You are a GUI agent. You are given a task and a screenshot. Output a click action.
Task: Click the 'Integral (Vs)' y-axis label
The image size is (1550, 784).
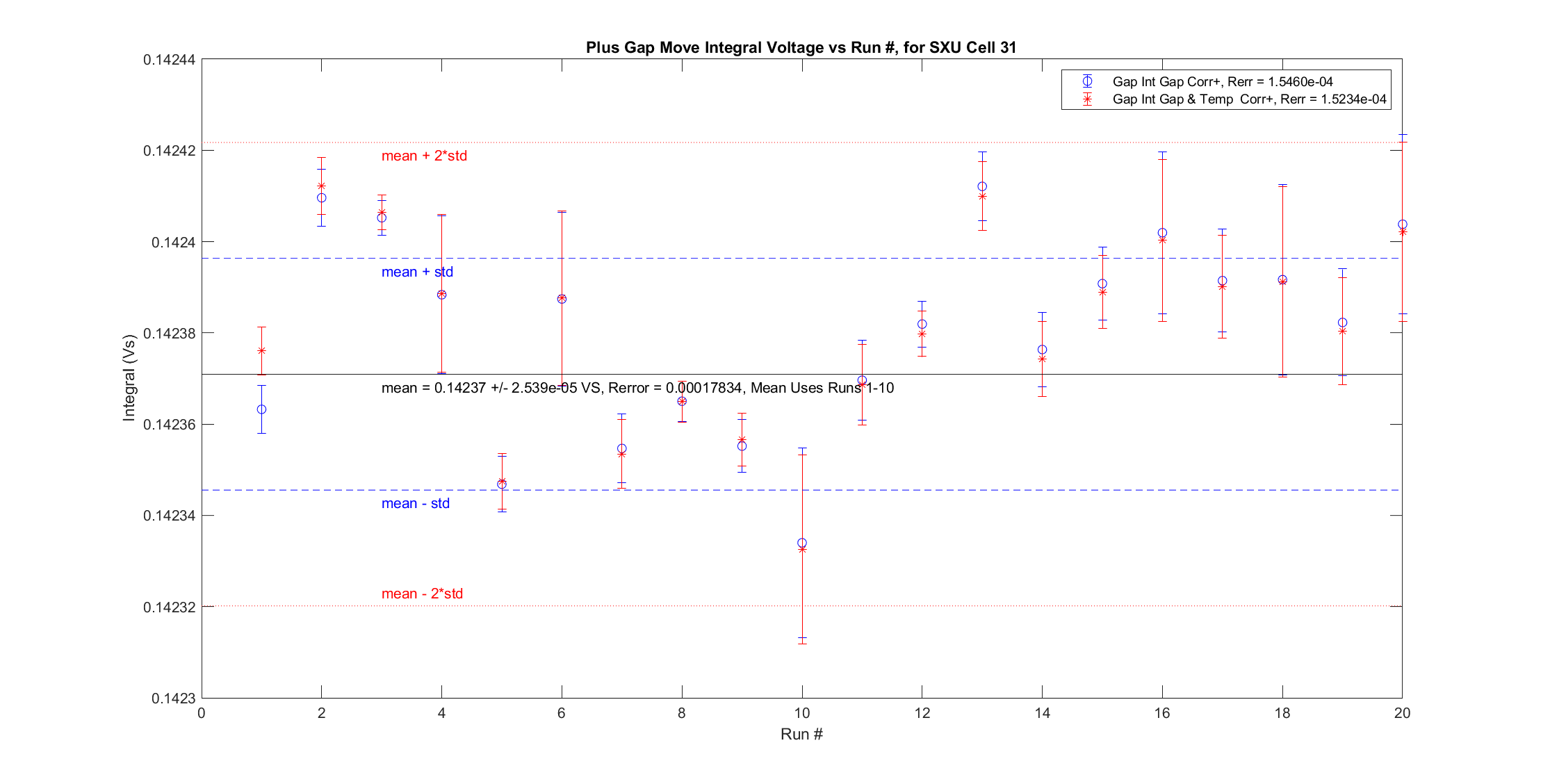click(x=129, y=378)
